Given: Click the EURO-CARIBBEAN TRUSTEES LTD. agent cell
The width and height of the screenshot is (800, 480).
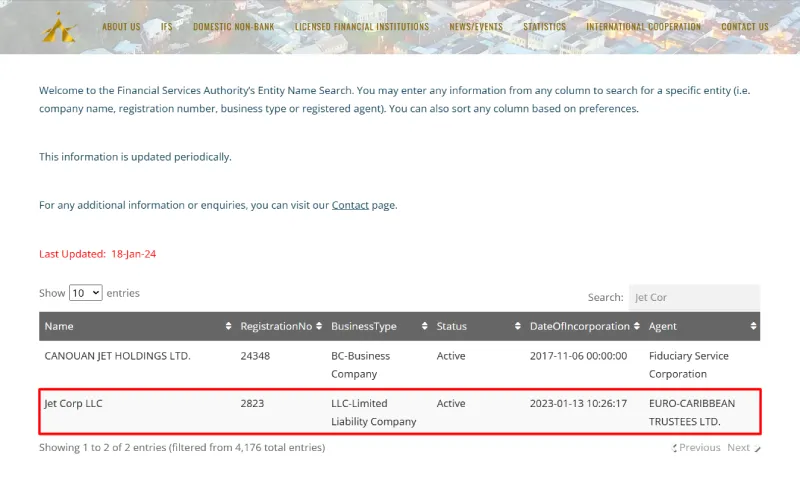Looking at the screenshot, I should click(x=692, y=412).
